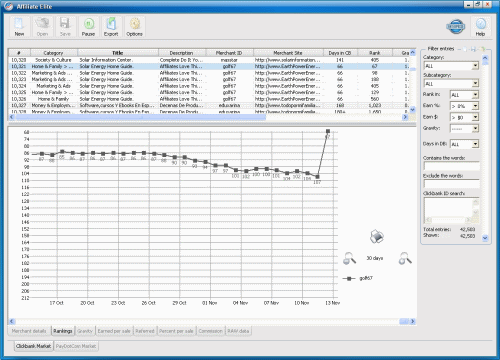The width and height of the screenshot is (500, 360).
Task: Switch to the Gravity tab
Action: (x=85, y=331)
